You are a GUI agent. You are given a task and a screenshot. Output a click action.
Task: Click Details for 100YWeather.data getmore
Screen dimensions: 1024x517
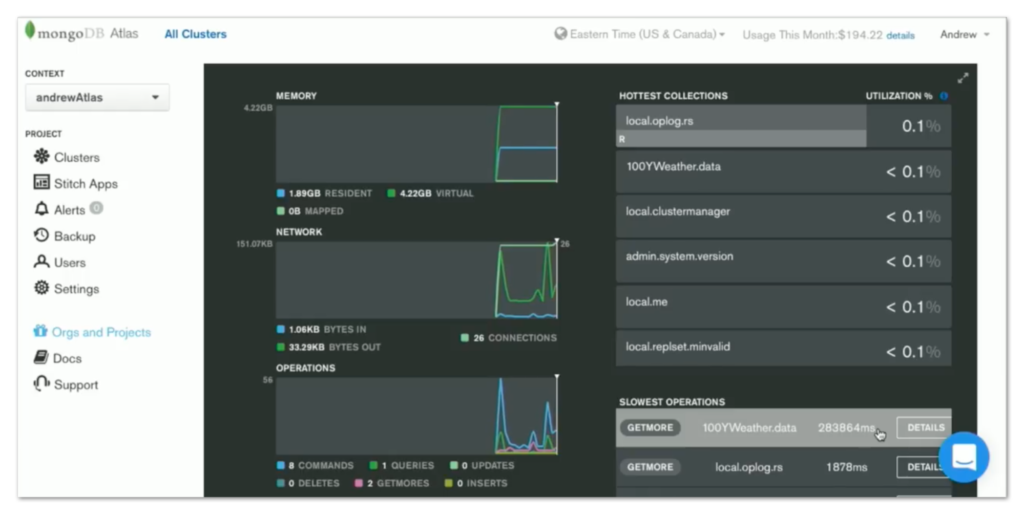point(924,428)
